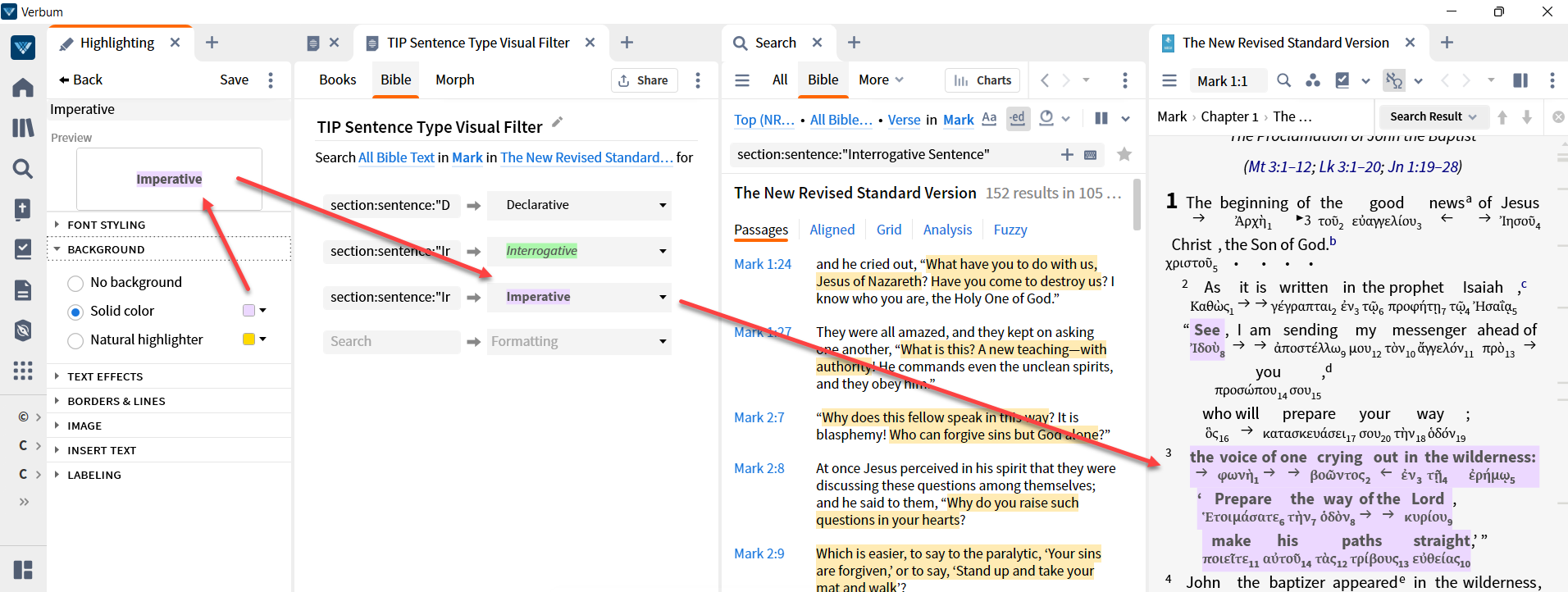Open the keyboard icon in the search box
This screenshot has width=1568, height=592.
[x=1091, y=154]
